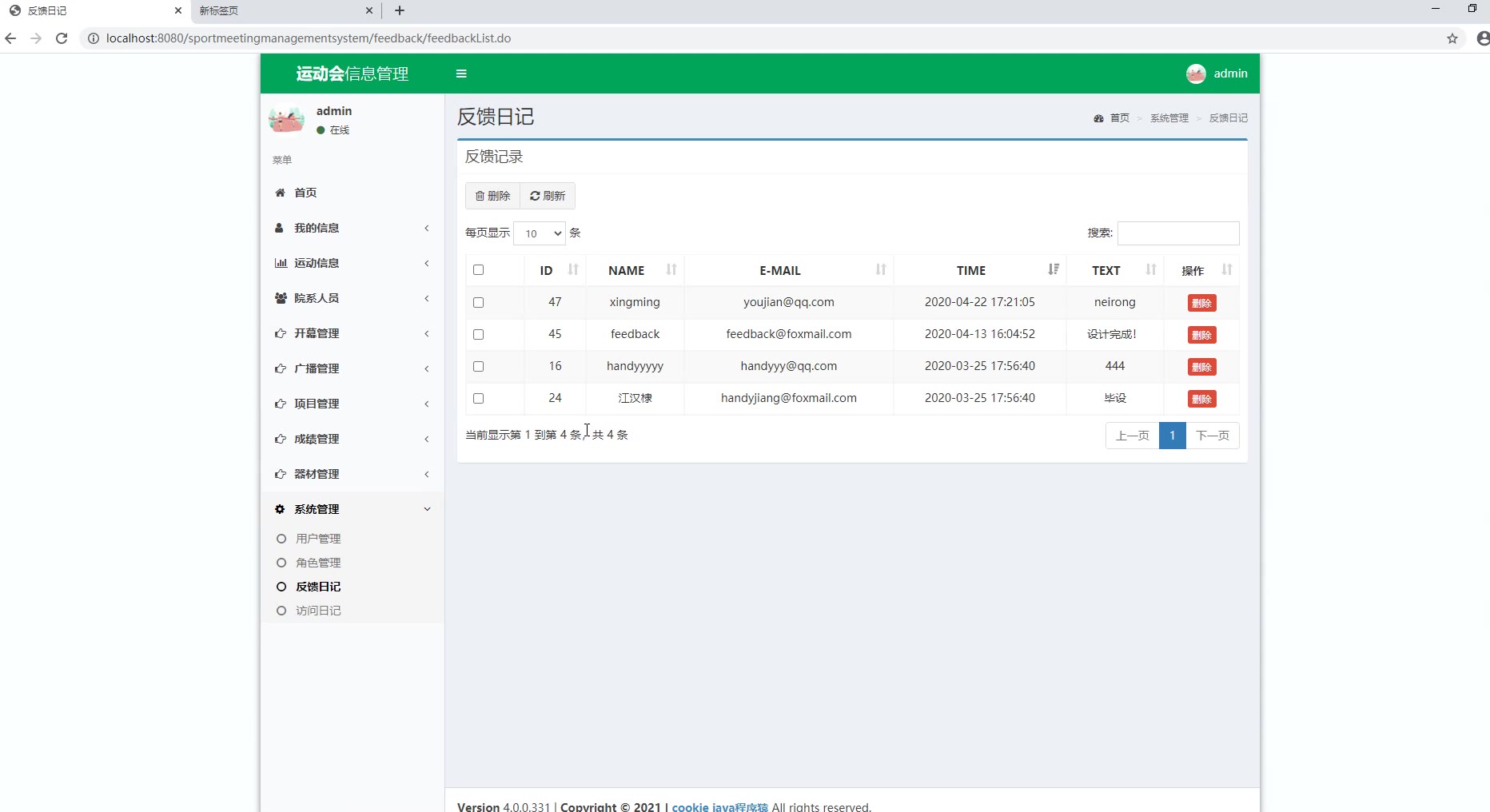The height and width of the screenshot is (812, 1490).
Task: Sort the table by the ID column
Action: [x=555, y=270]
